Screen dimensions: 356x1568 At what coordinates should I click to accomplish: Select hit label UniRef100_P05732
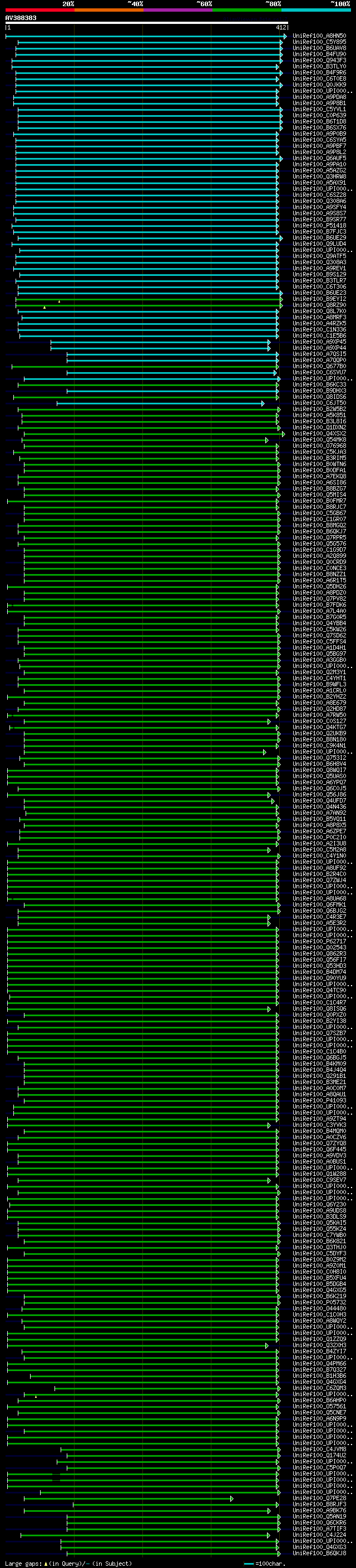click(x=319, y=1302)
